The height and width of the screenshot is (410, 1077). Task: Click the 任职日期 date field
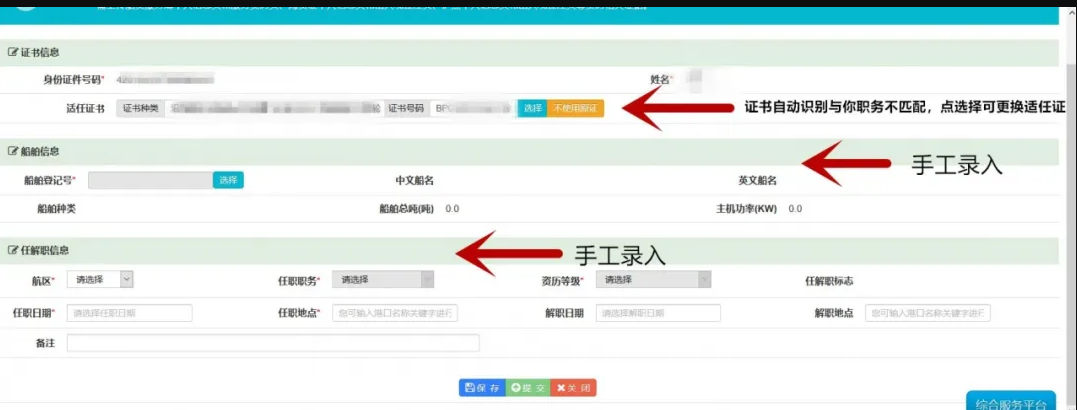(x=129, y=313)
